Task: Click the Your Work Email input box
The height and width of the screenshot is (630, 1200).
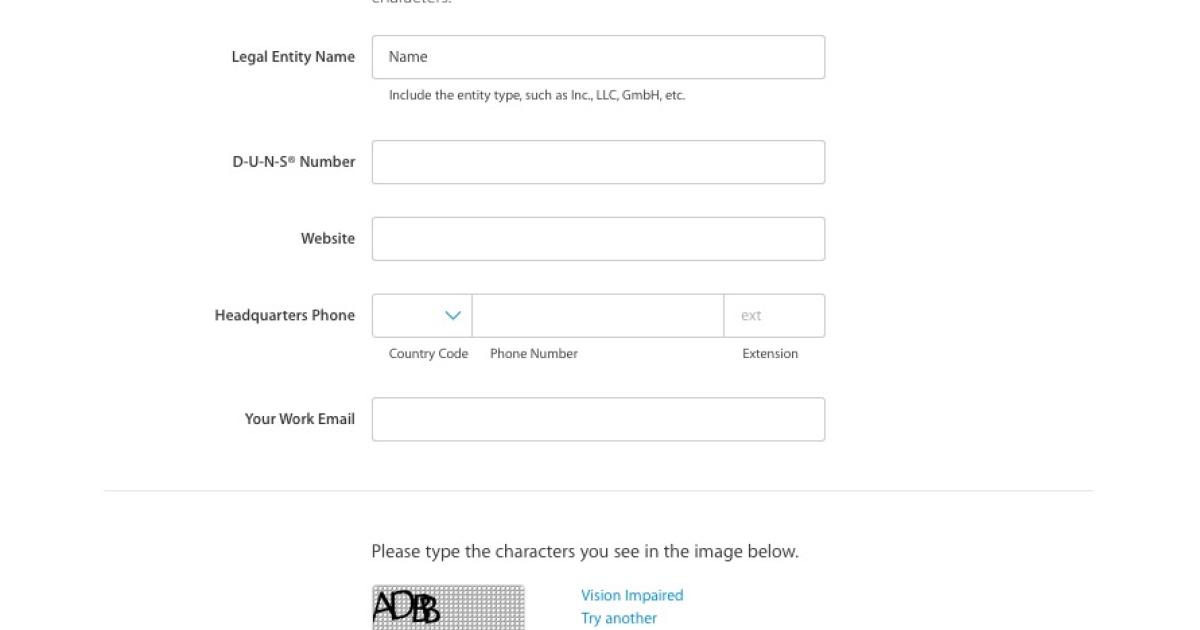Action: [x=598, y=420]
